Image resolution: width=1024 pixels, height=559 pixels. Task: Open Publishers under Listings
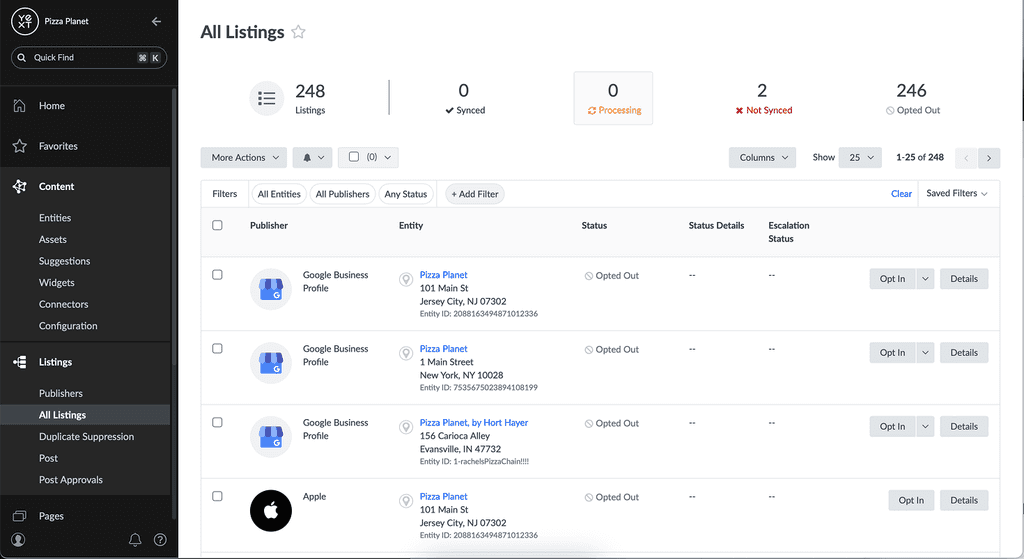point(61,393)
